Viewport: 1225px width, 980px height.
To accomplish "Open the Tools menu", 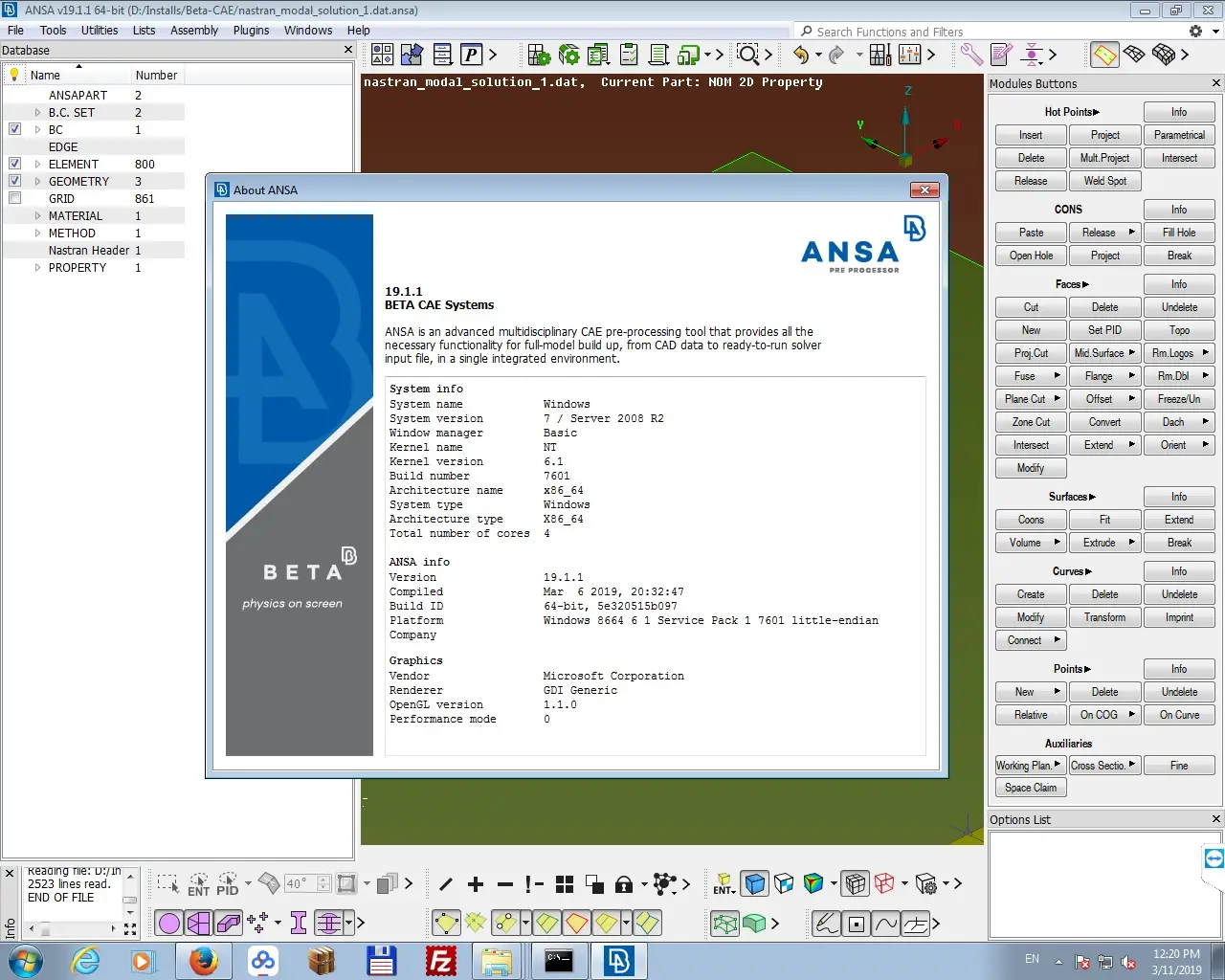I will [x=54, y=31].
